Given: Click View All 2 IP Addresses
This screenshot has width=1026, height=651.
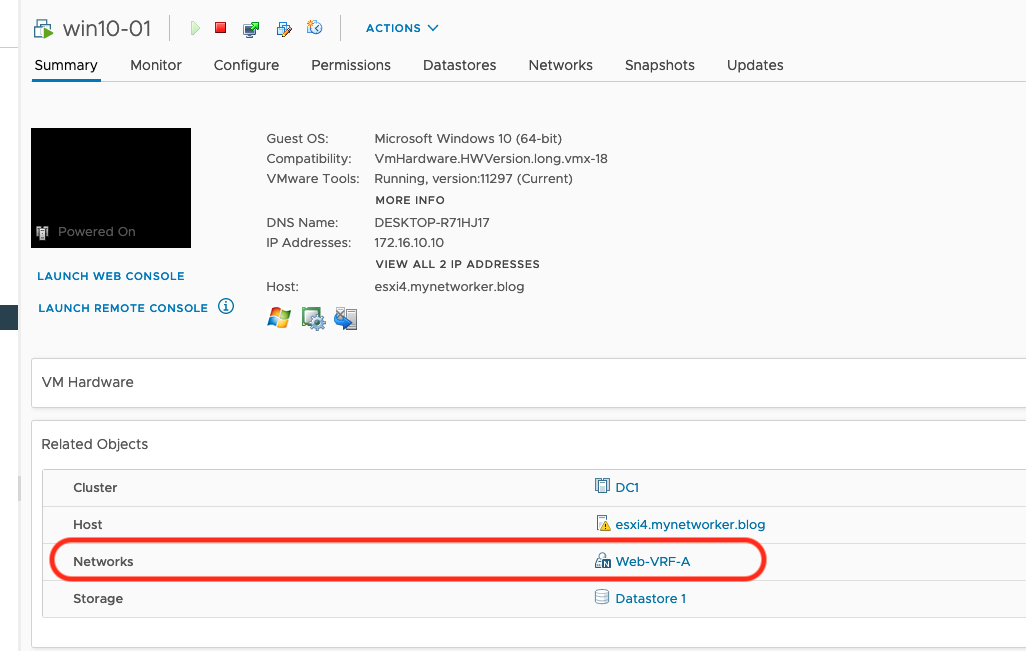Looking at the screenshot, I should 457,264.
